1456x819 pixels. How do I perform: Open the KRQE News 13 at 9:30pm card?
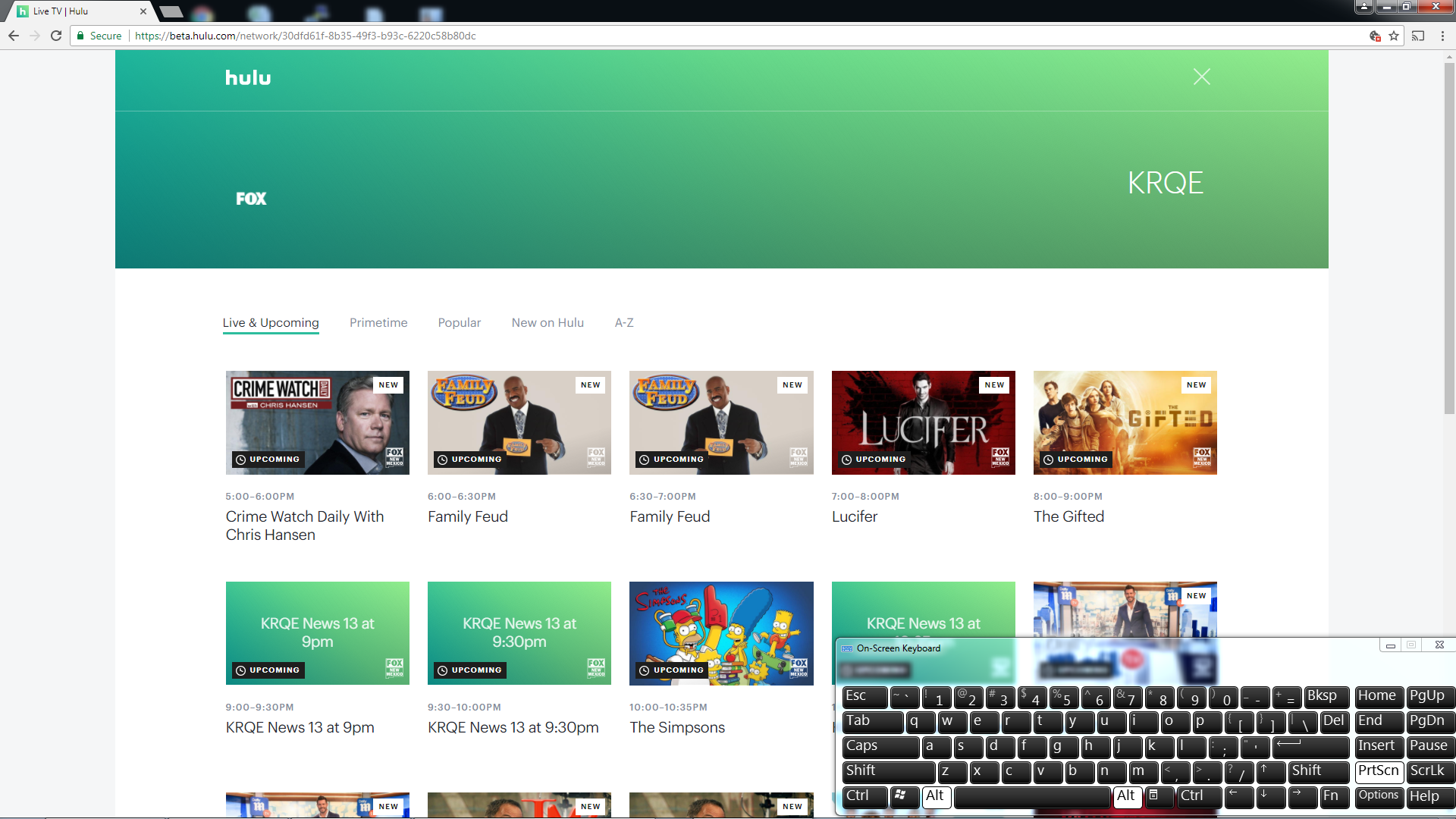519,633
